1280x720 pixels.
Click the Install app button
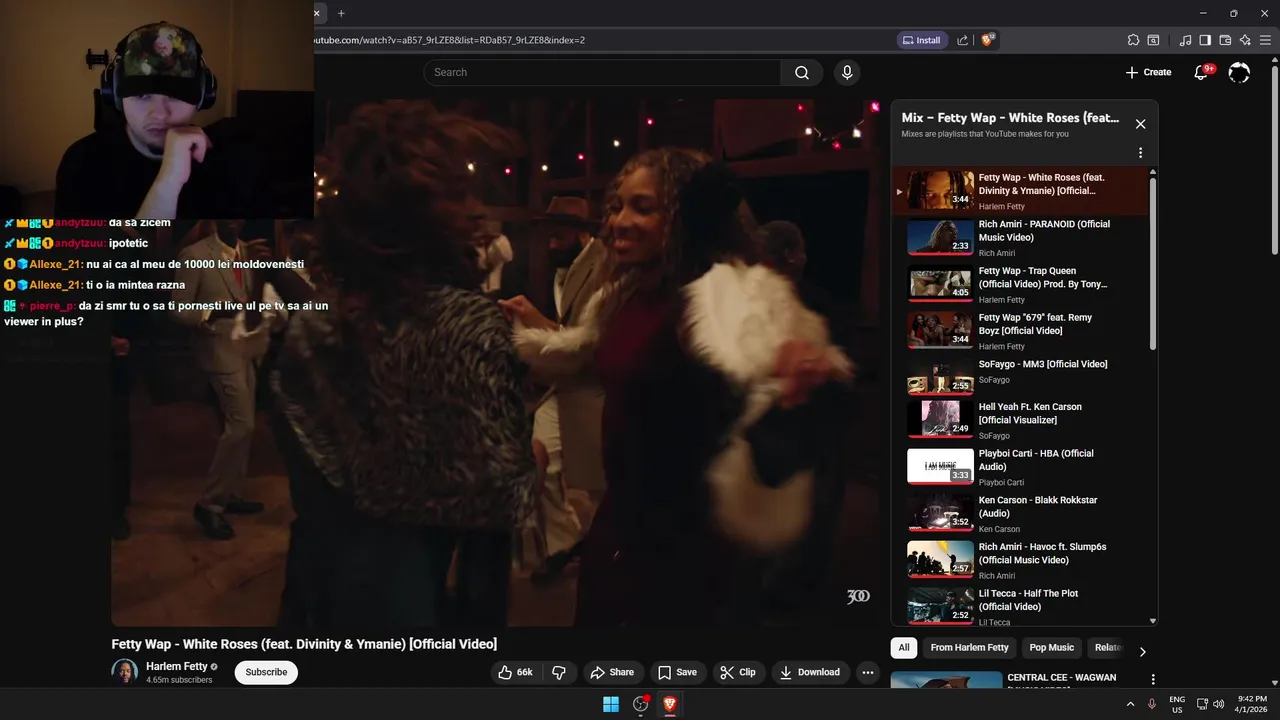click(921, 40)
